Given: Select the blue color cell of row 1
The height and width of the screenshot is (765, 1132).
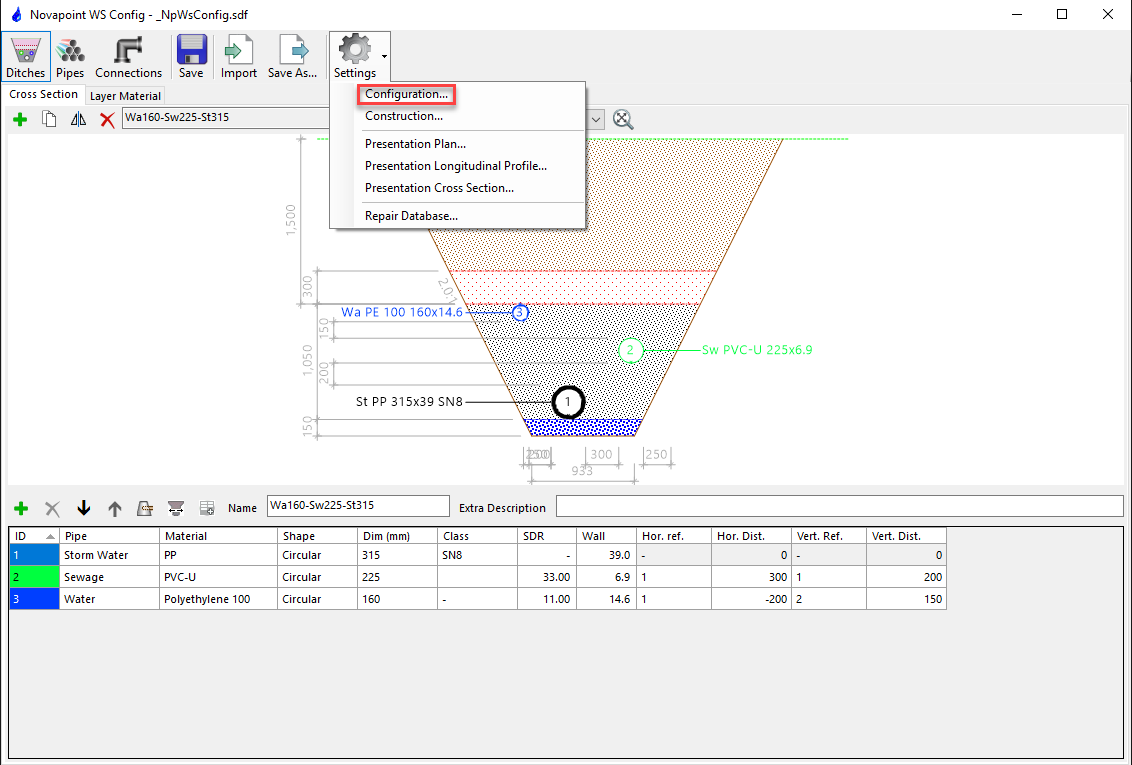Looking at the screenshot, I should 34,555.
